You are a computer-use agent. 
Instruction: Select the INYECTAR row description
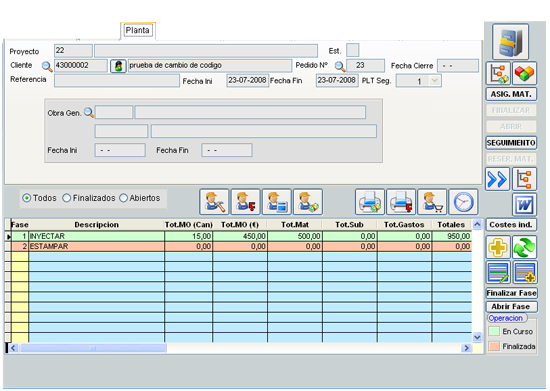pyautogui.click(x=96, y=236)
